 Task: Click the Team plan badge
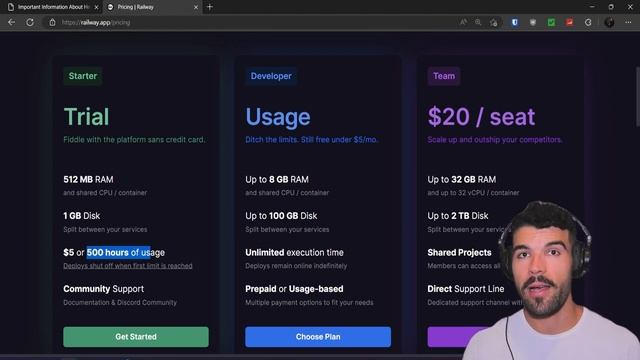tap(444, 76)
